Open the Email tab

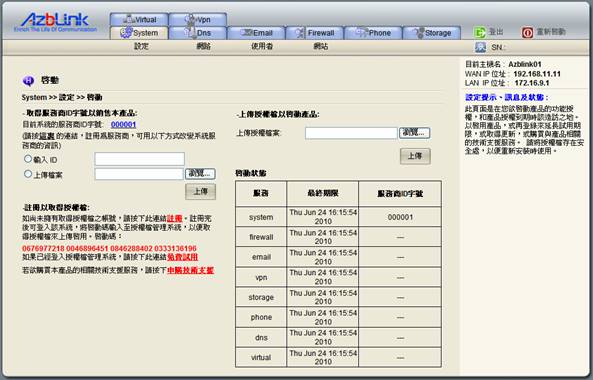coord(256,33)
